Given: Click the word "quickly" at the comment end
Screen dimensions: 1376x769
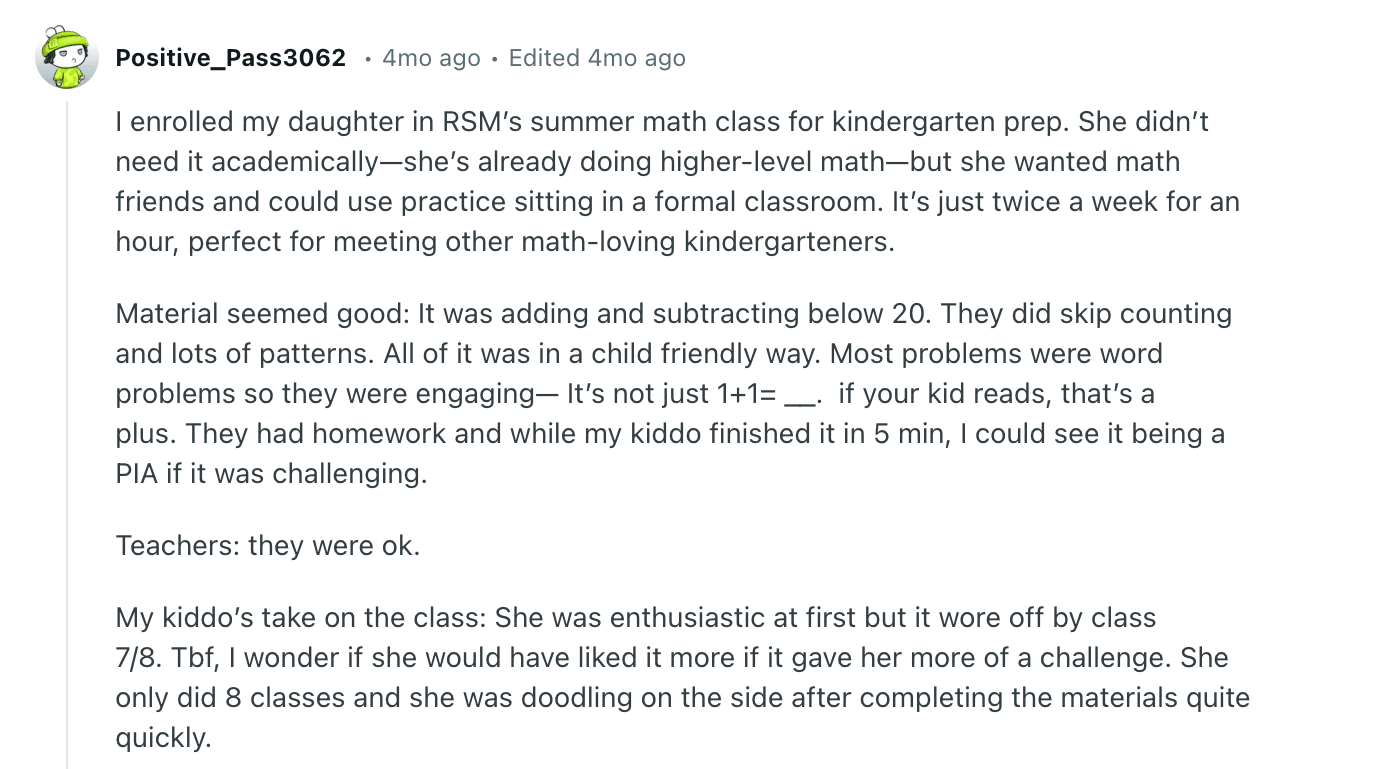Looking at the screenshot, I should [x=160, y=738].
